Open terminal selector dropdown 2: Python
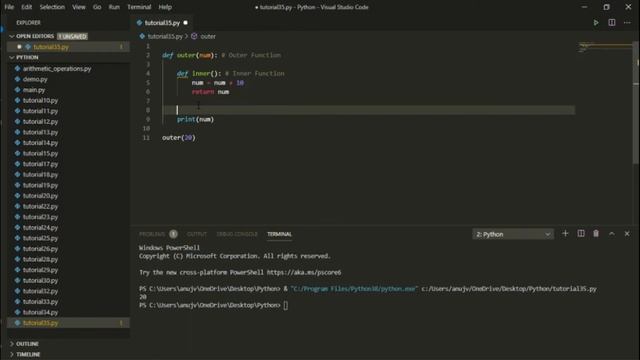 [513, 234]
